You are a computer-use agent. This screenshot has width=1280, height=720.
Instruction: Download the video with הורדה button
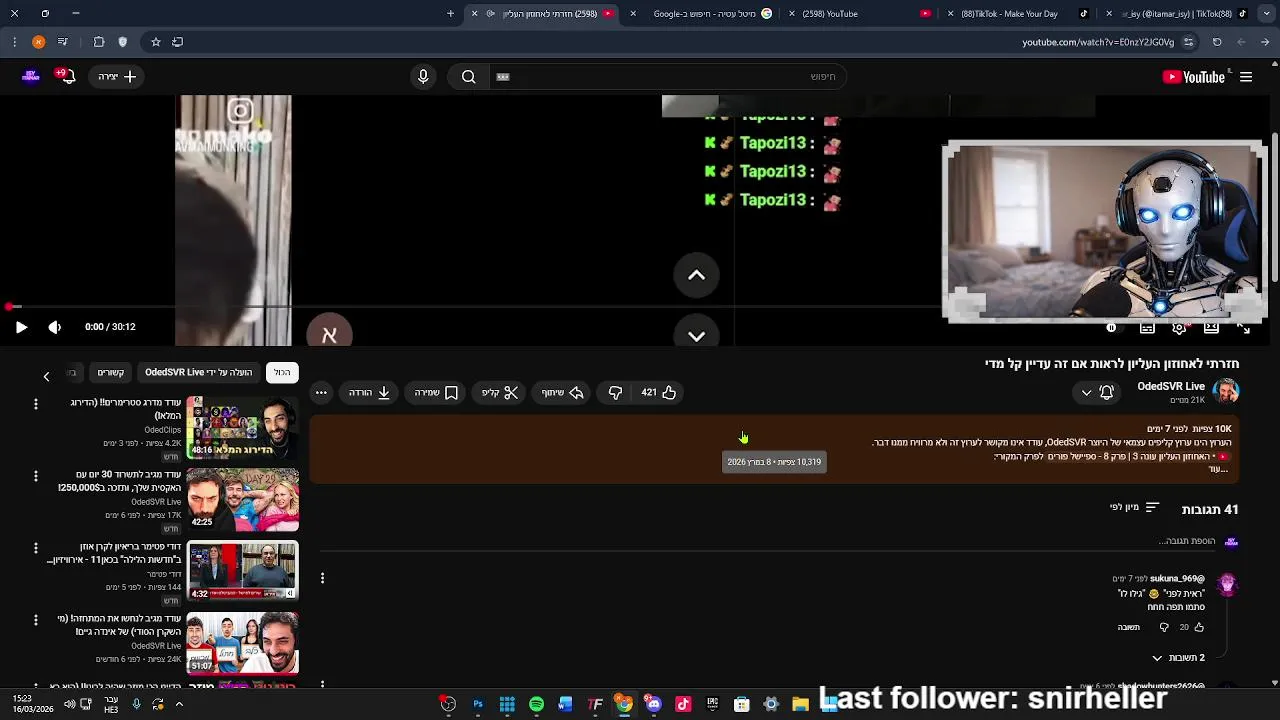click(369, 393)
